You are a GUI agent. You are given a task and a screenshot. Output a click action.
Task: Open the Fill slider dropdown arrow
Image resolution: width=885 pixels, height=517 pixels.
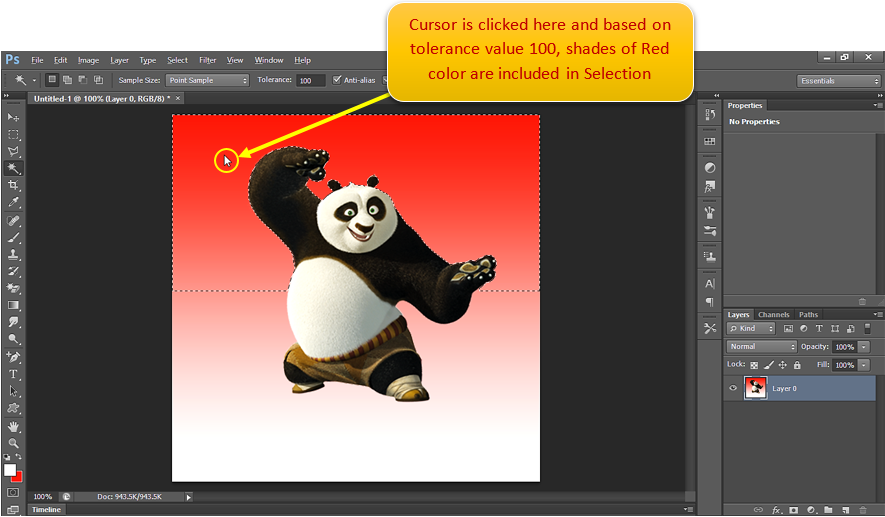(864, 365)
